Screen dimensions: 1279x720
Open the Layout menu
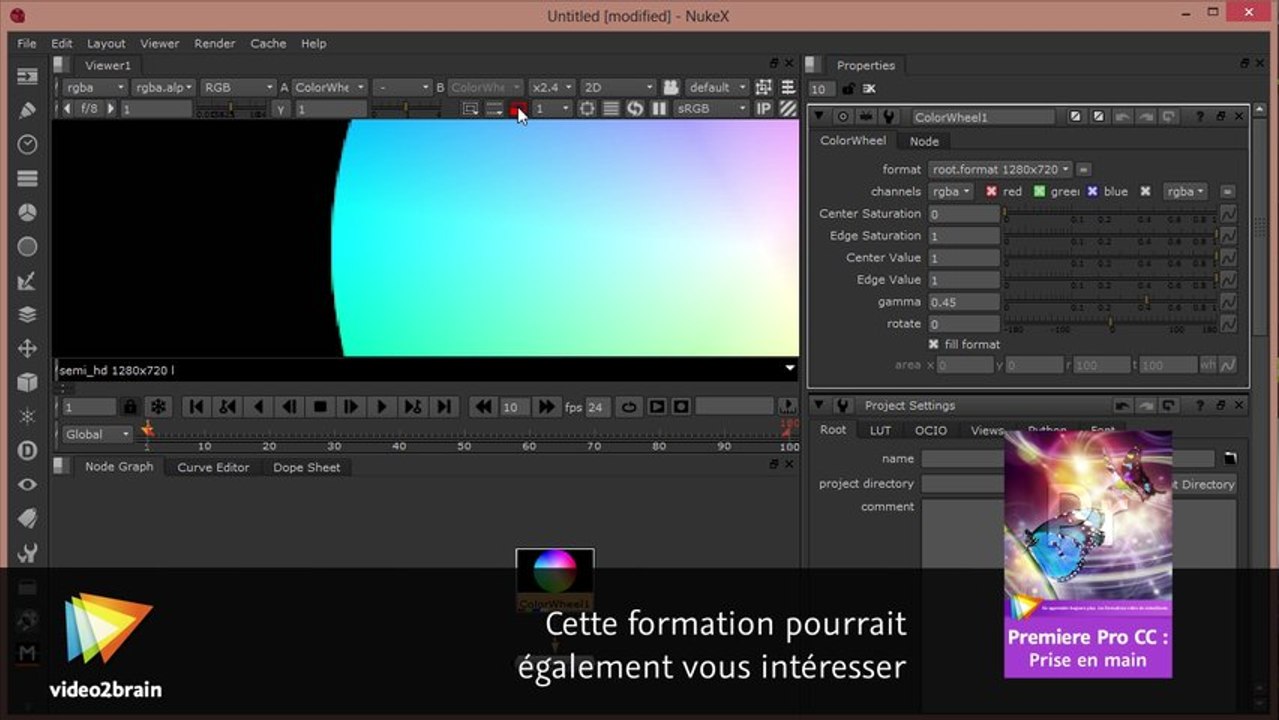coord(106,43)
